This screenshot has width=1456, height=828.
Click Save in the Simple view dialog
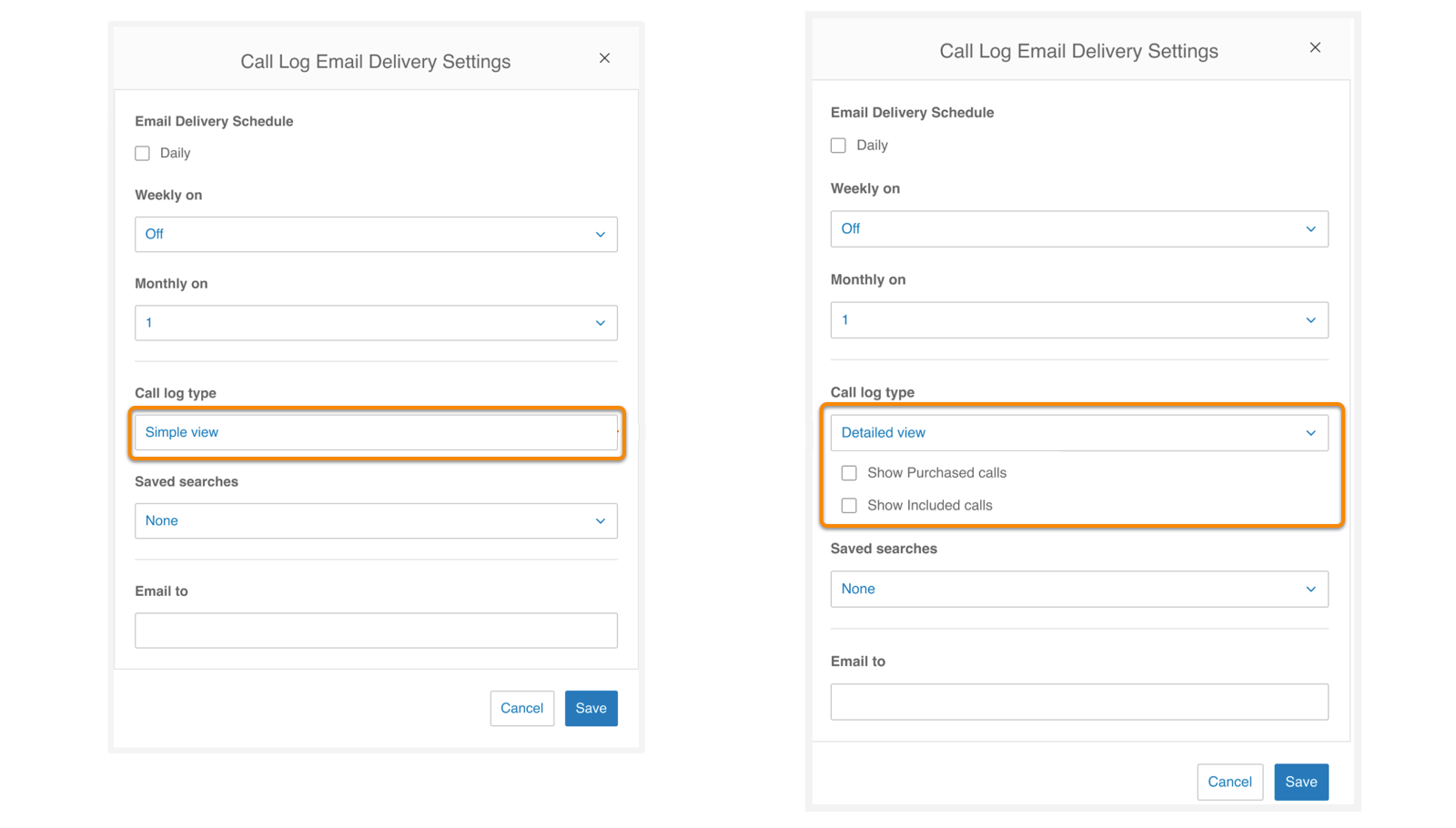point(591,709)
